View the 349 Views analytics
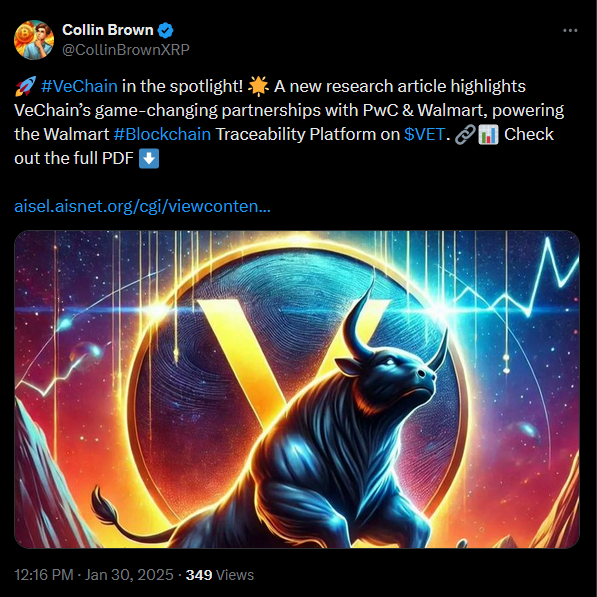The image size is (597, 597). 220,575
